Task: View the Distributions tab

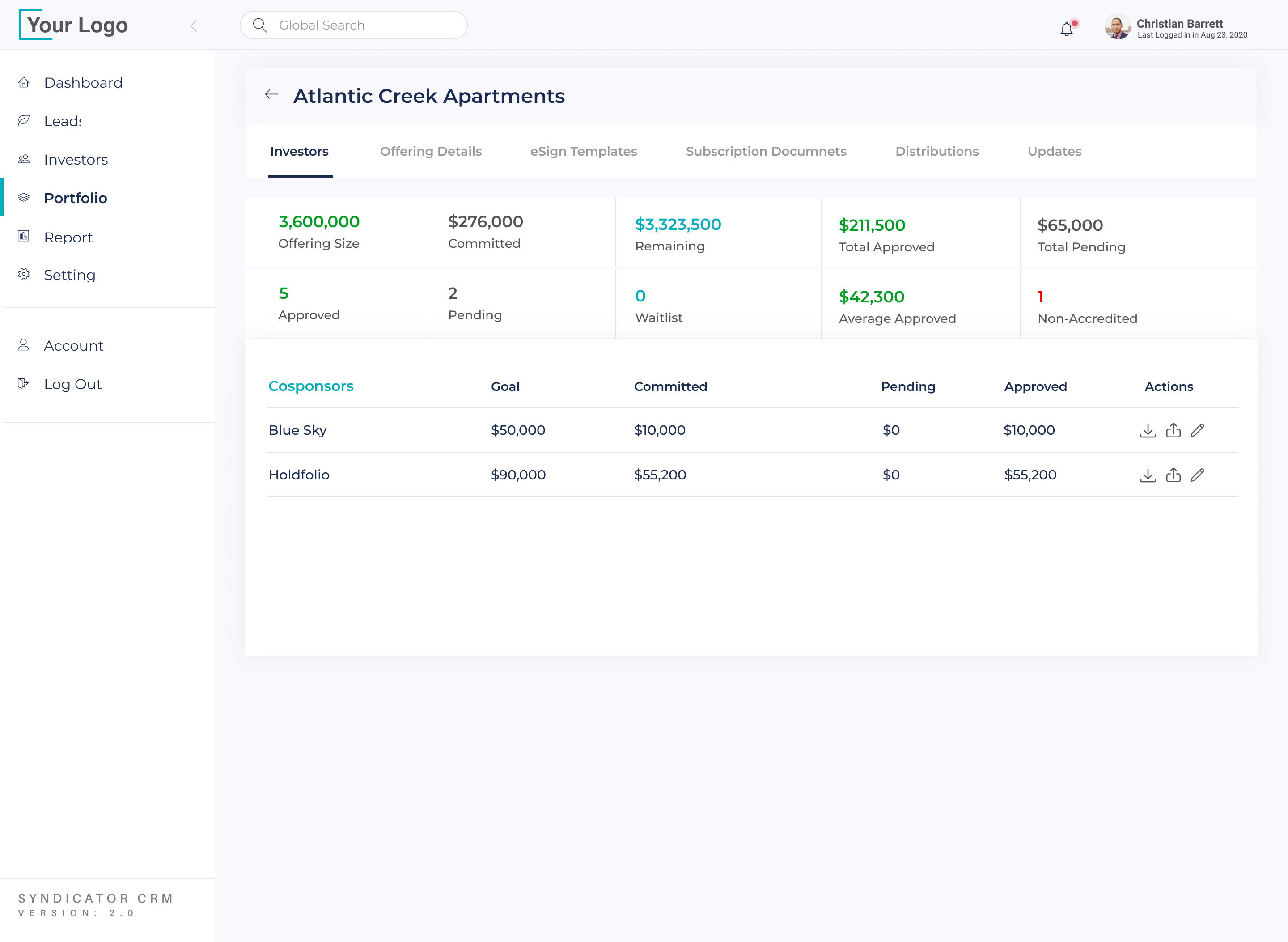Action: (936, 151)
